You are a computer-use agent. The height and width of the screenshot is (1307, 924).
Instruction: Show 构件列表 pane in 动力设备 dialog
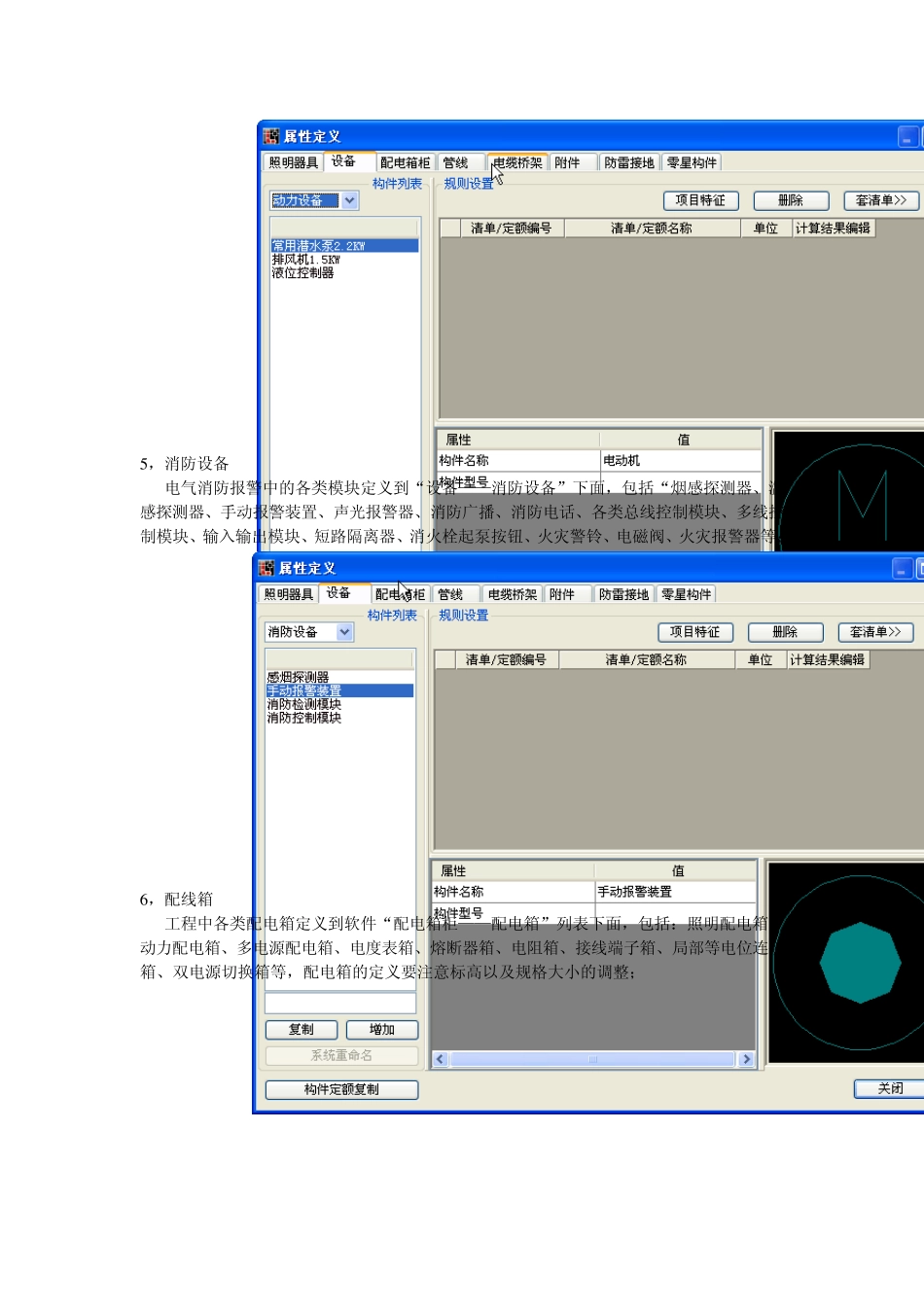pyautogui.click(x=397, y=184)
